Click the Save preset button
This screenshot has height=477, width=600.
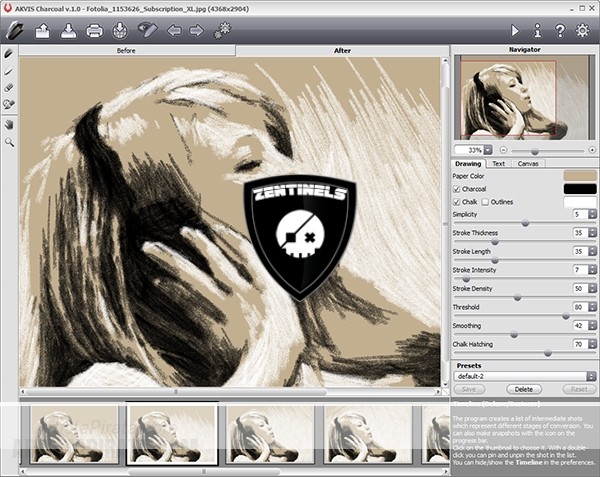pos(469,389)
